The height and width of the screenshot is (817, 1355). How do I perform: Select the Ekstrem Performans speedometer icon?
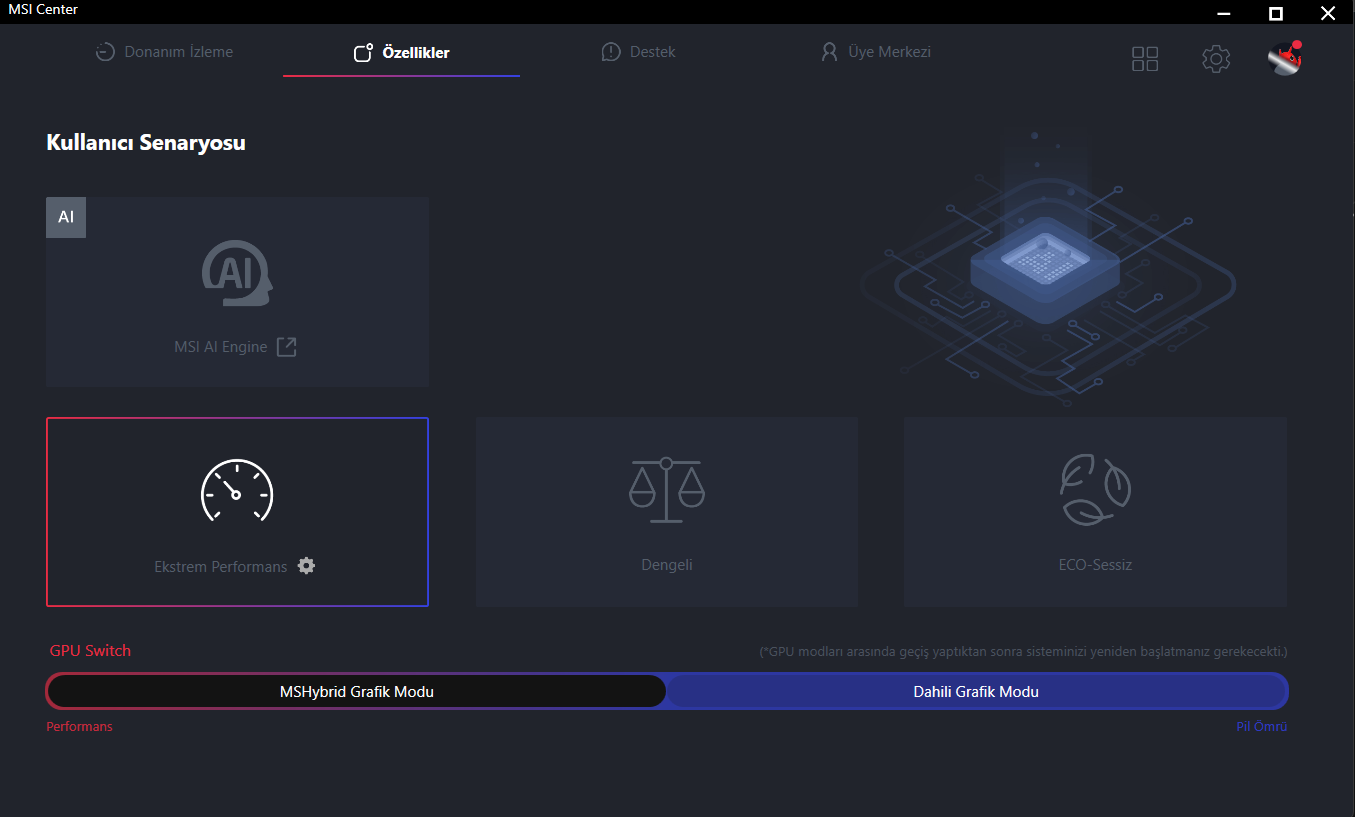[x=237, y=490]
